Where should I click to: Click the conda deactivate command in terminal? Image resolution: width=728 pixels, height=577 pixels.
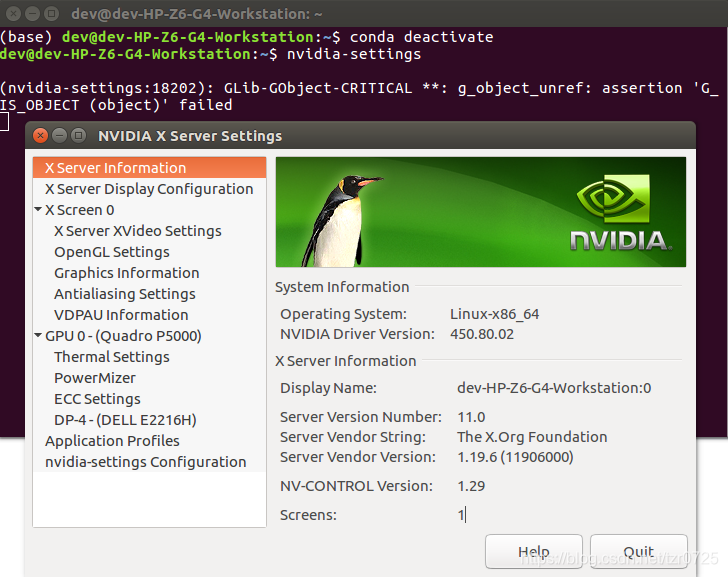pyautogui.click(x=421, y=37)
